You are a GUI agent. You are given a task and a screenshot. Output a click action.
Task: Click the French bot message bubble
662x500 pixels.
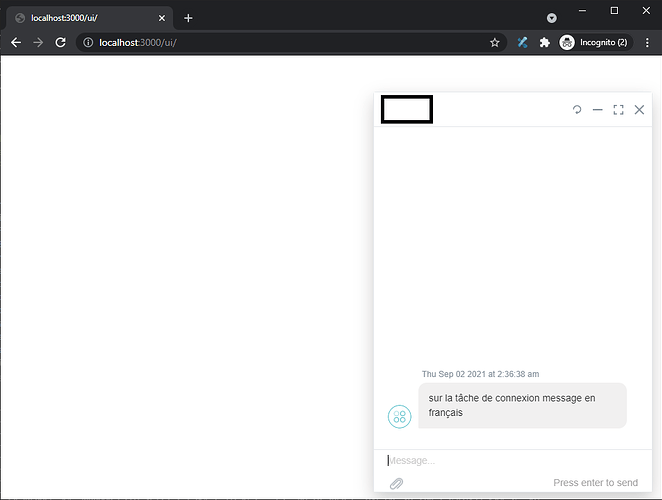coord(522,405)
